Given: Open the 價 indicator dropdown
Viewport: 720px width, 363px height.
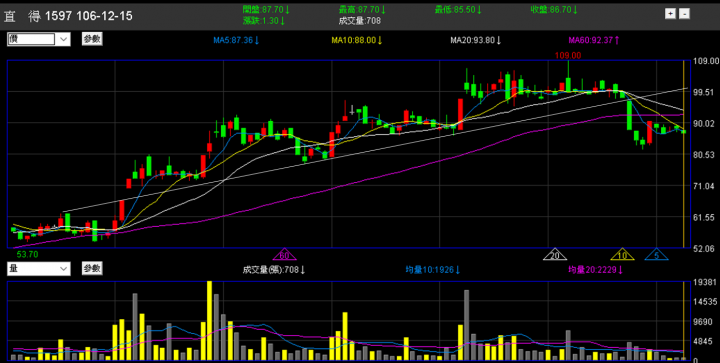Looking at the screenshot, I should (x=39, y=39).
